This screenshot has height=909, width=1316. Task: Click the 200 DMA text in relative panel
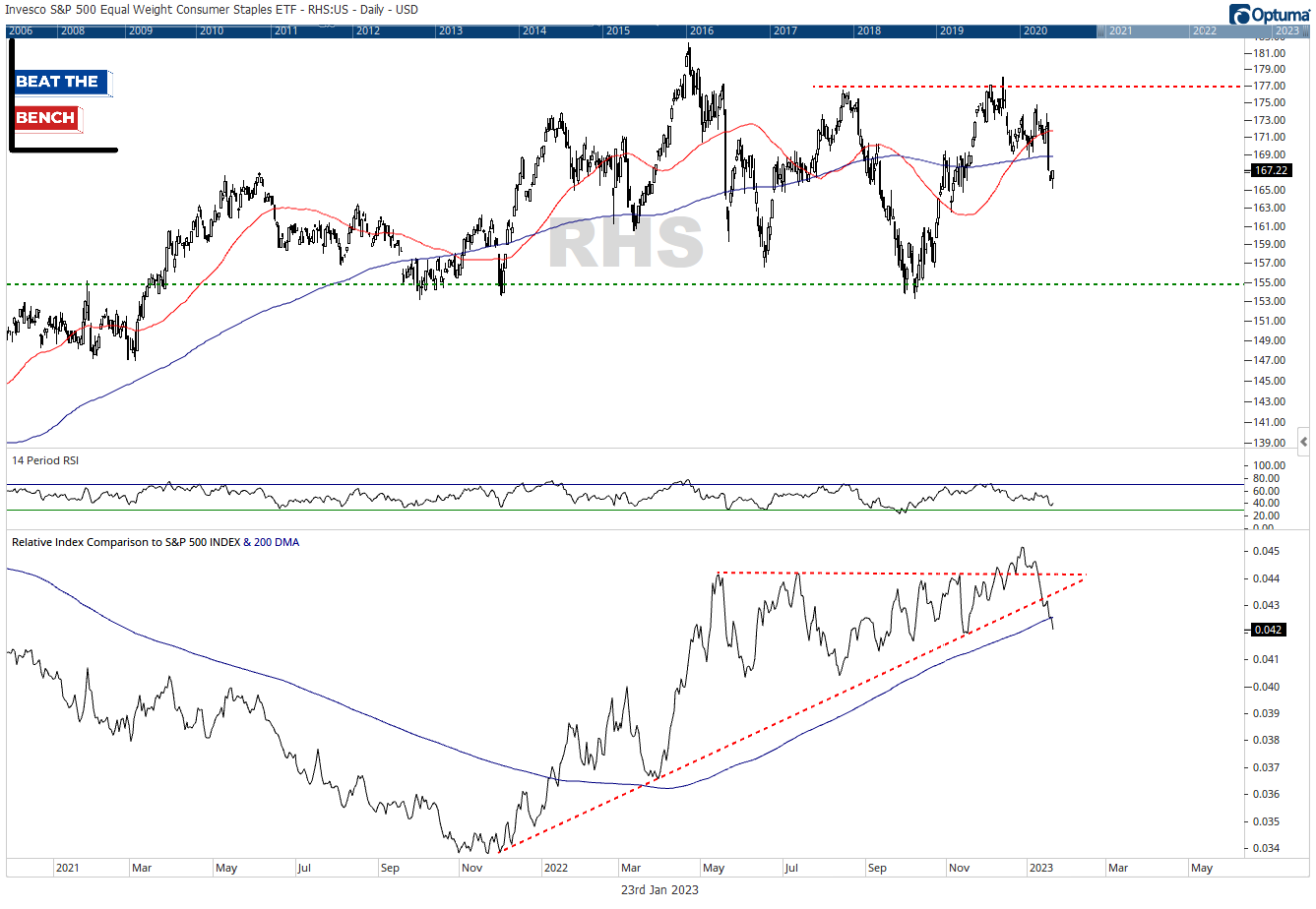[277, 542]
